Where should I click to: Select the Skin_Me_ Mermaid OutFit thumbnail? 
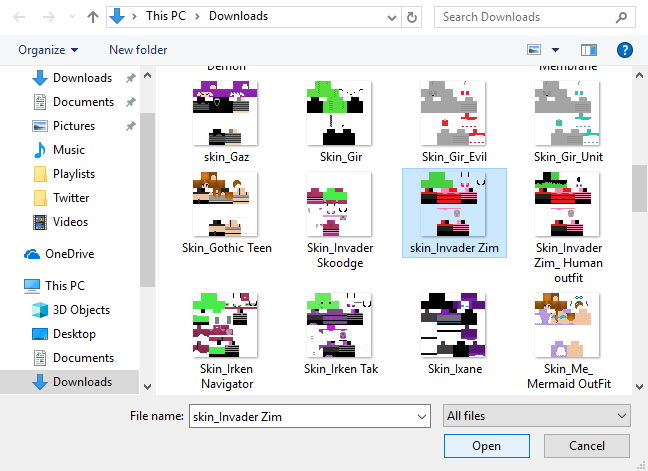pos(567,325)
